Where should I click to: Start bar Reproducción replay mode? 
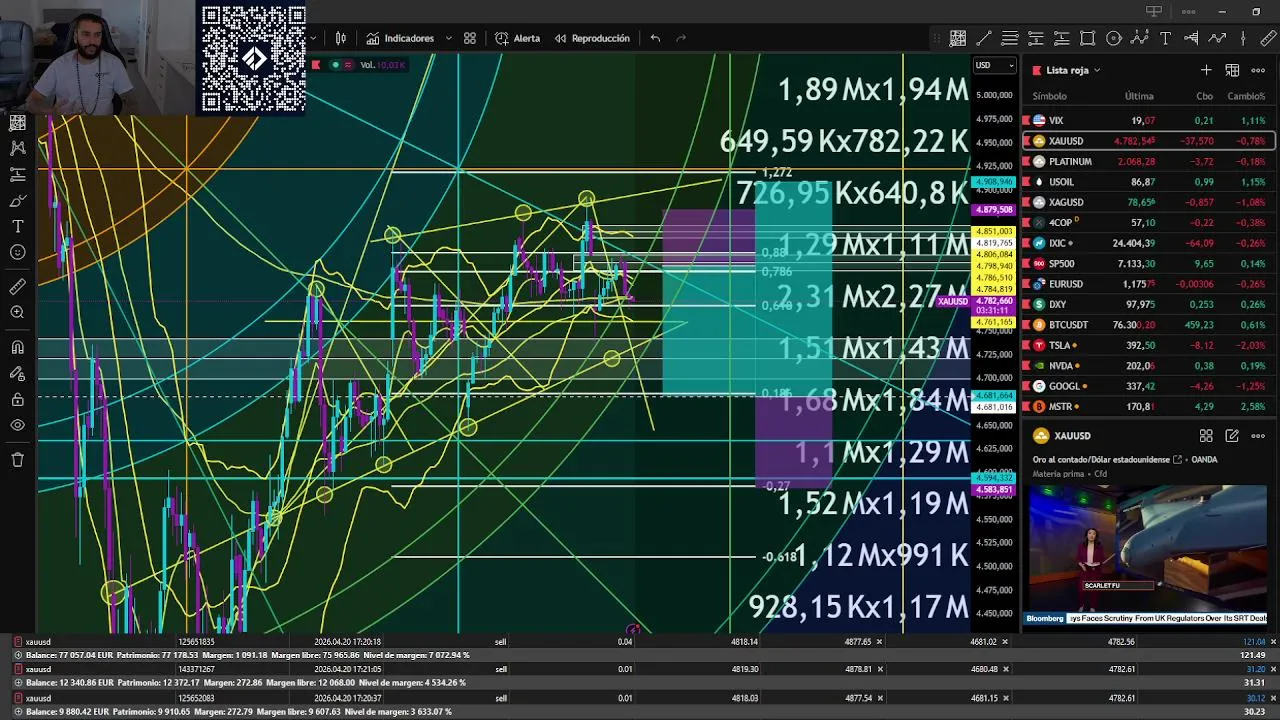(x=591, y=38)
